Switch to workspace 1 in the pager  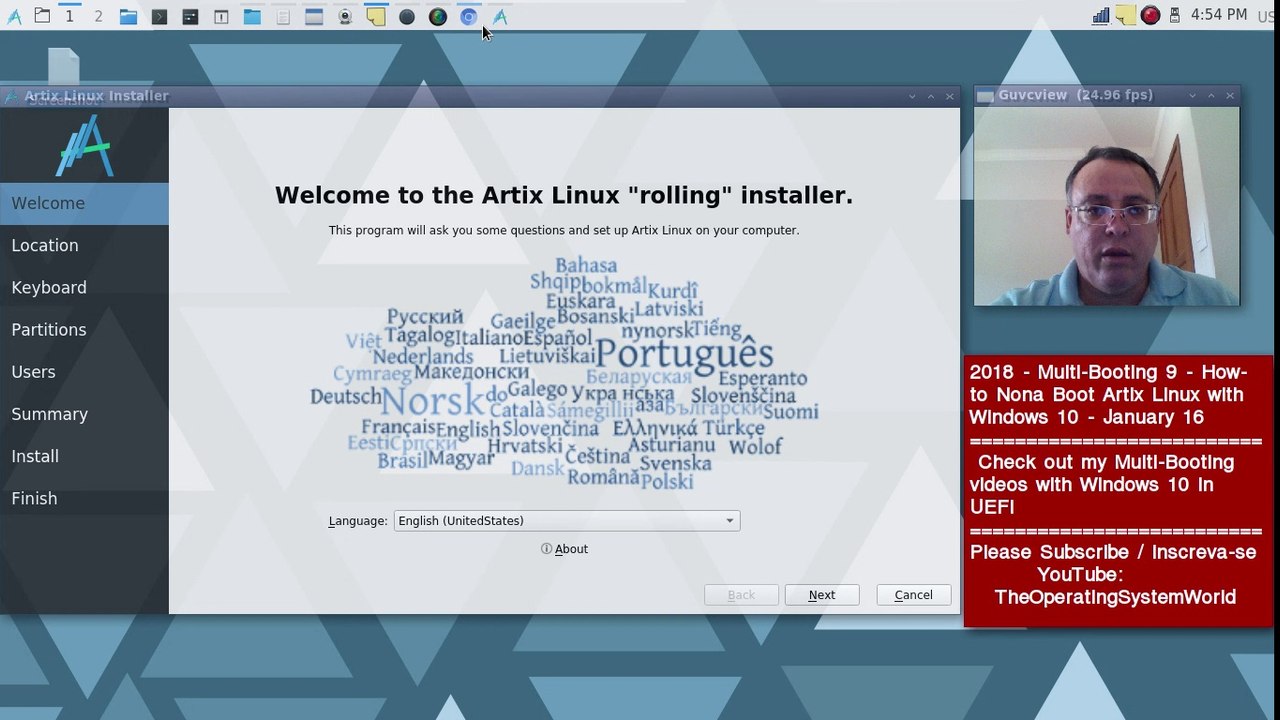tap(69, 16)
